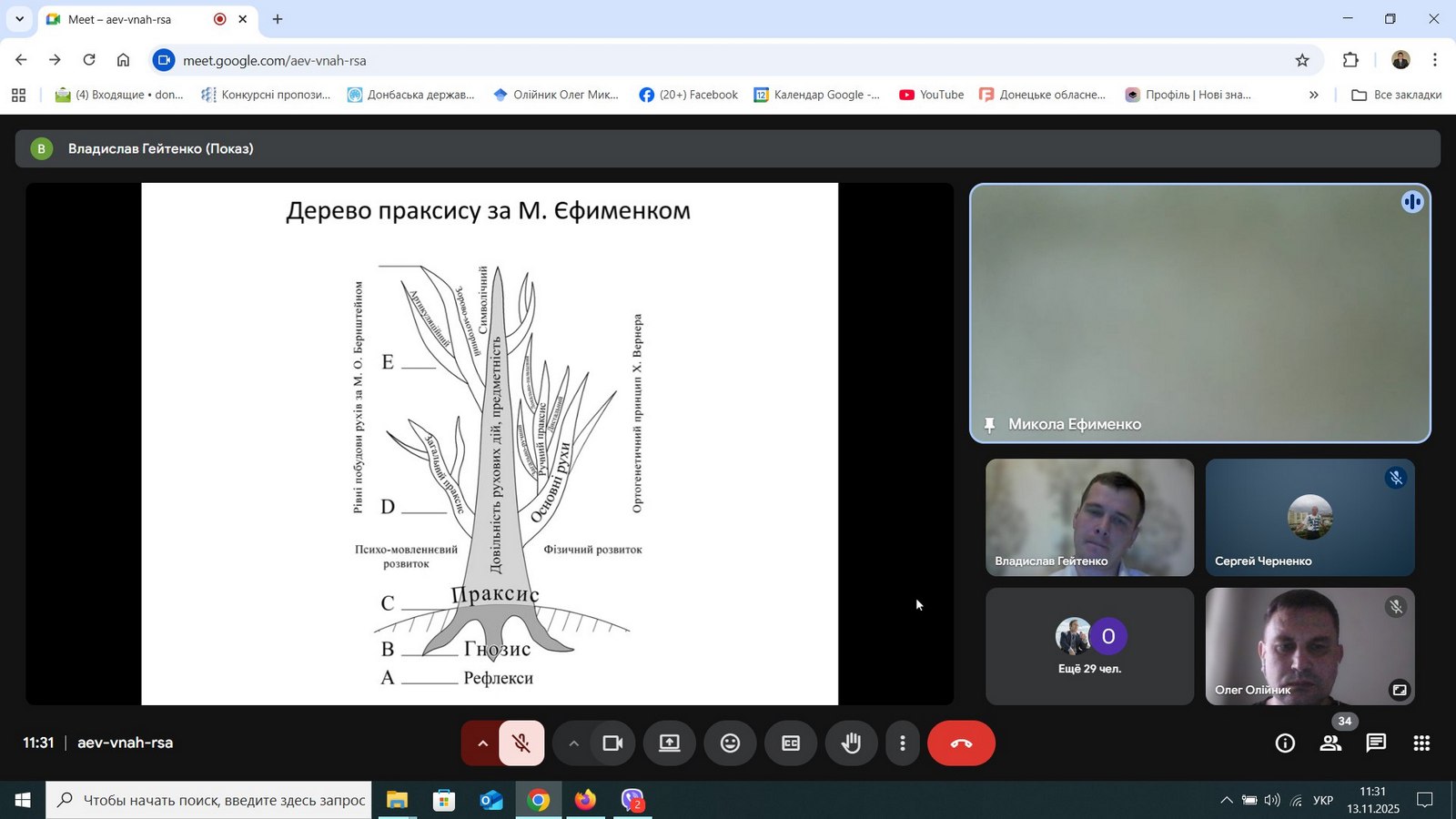Unmute the microphone

(521, 743)
